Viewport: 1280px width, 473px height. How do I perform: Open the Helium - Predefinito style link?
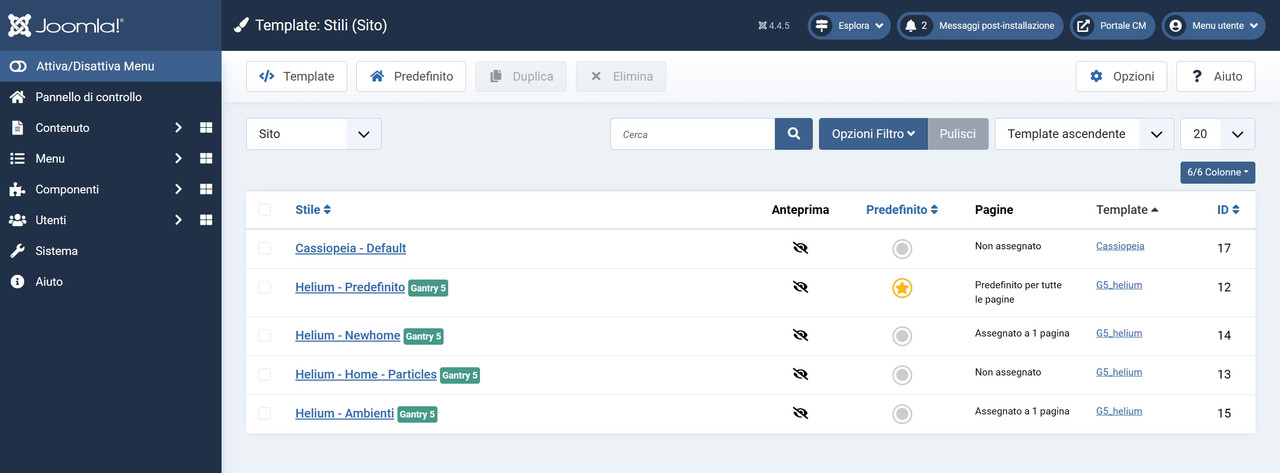click(350, 287)
